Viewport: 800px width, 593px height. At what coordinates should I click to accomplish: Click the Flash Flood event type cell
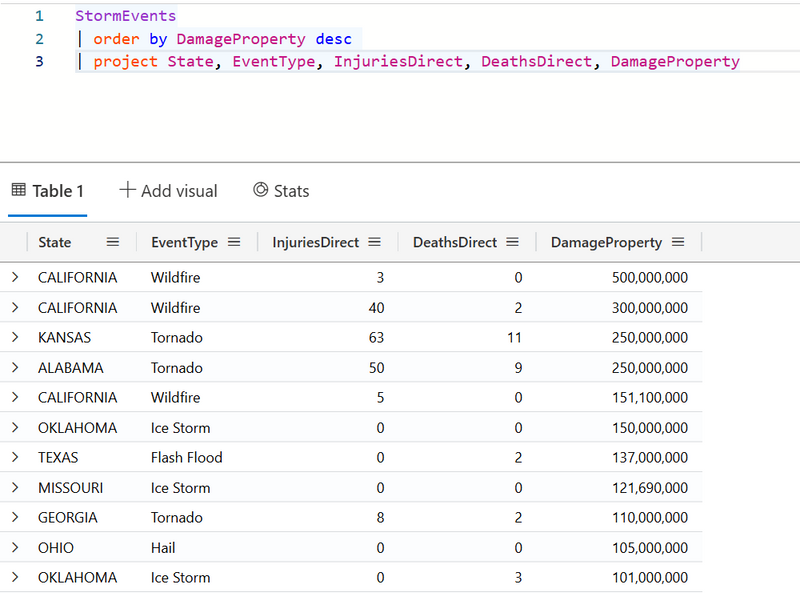186,457
